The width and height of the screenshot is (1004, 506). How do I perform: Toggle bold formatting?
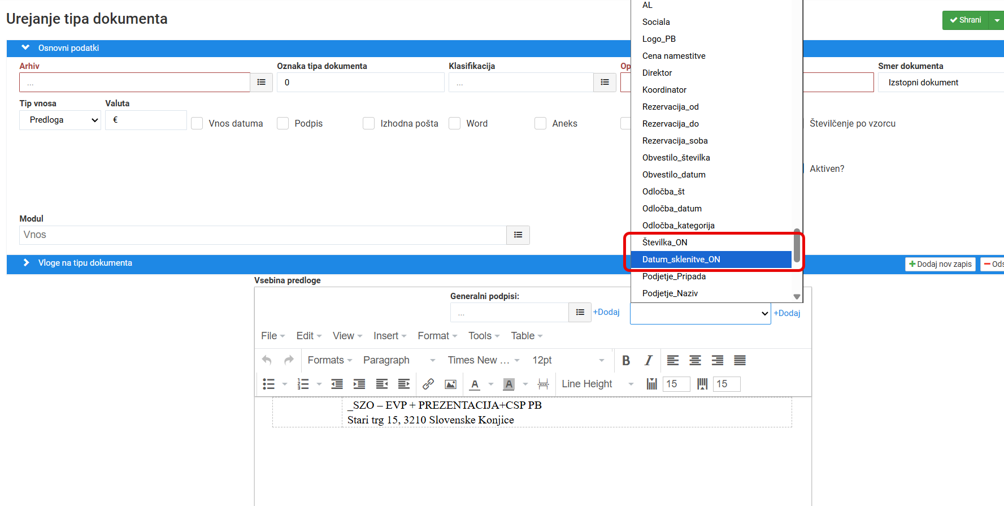click(x=626, y=360)
